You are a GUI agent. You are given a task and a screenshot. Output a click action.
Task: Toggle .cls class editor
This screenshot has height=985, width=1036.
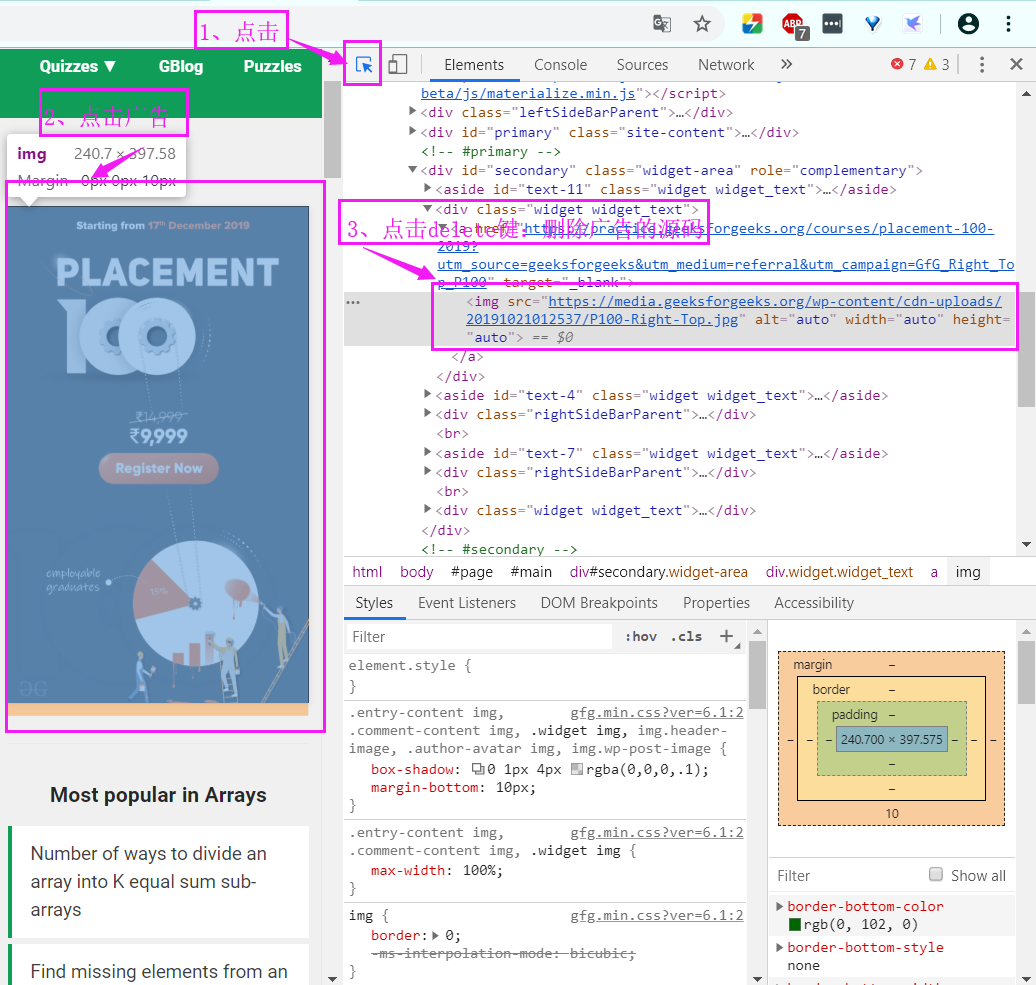tap(686, 636)
